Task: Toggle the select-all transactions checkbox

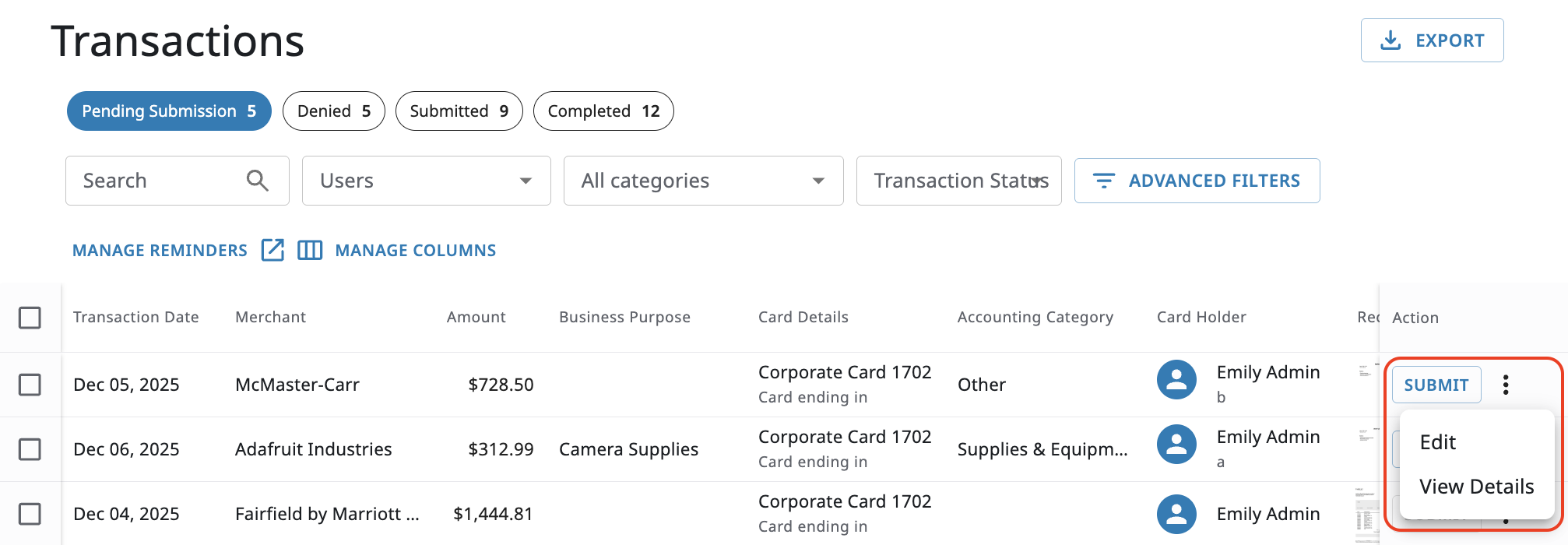Action: [30, 318]
